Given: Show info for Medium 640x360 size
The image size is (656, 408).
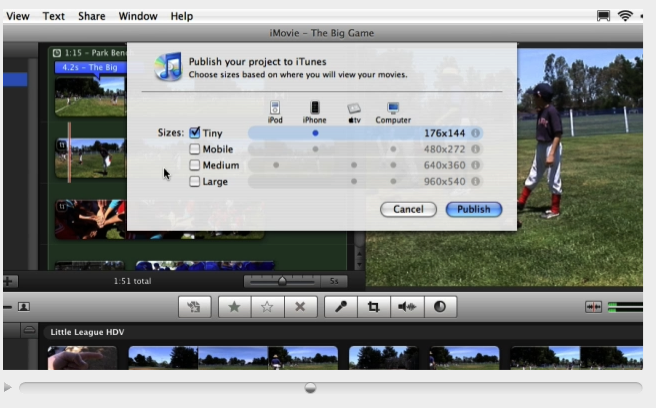Looking at the screenshot, I should click(x=475, y=165).
